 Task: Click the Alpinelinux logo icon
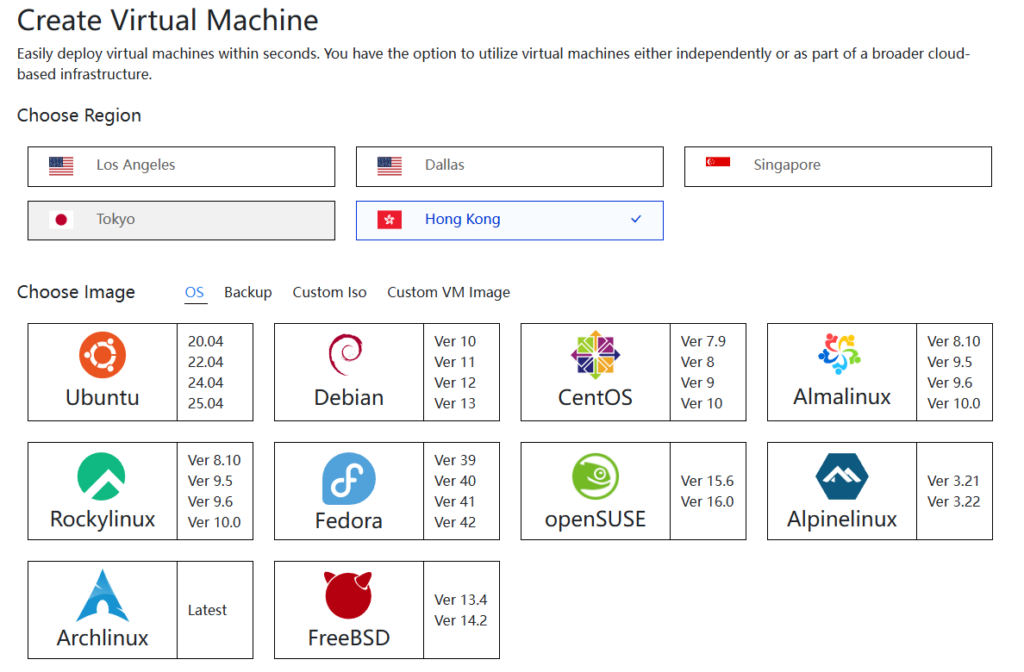[x=841, y=477]
